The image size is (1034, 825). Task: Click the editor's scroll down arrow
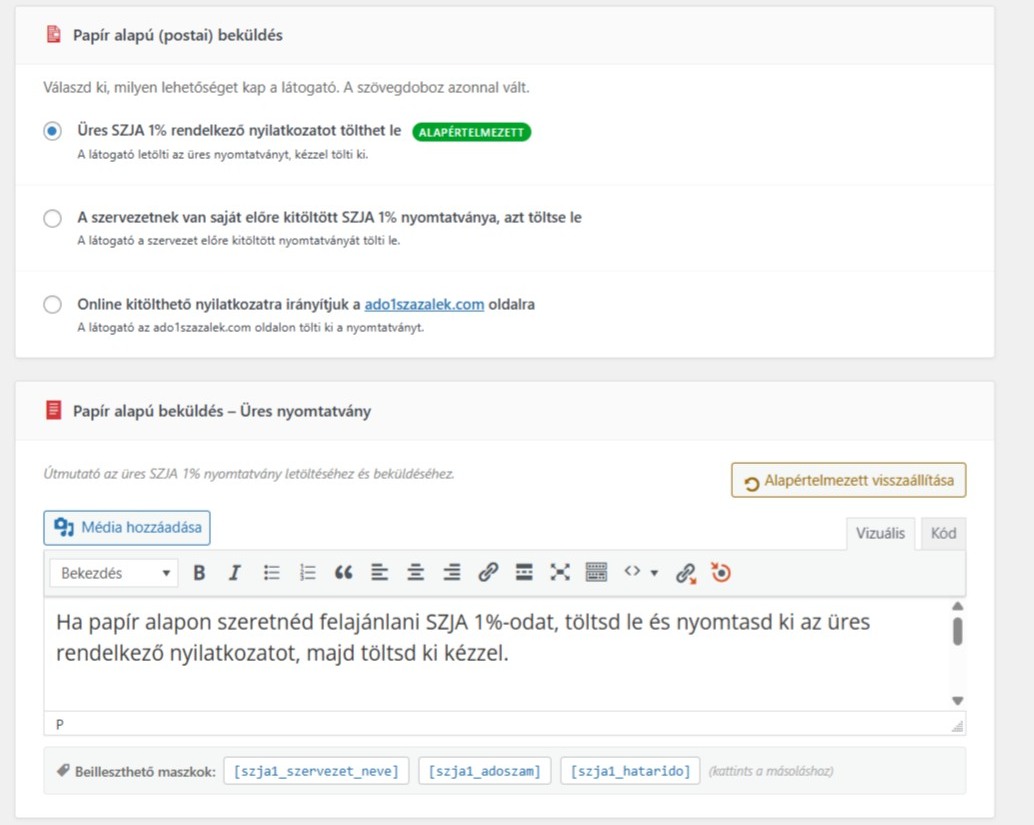click(957, 701)
